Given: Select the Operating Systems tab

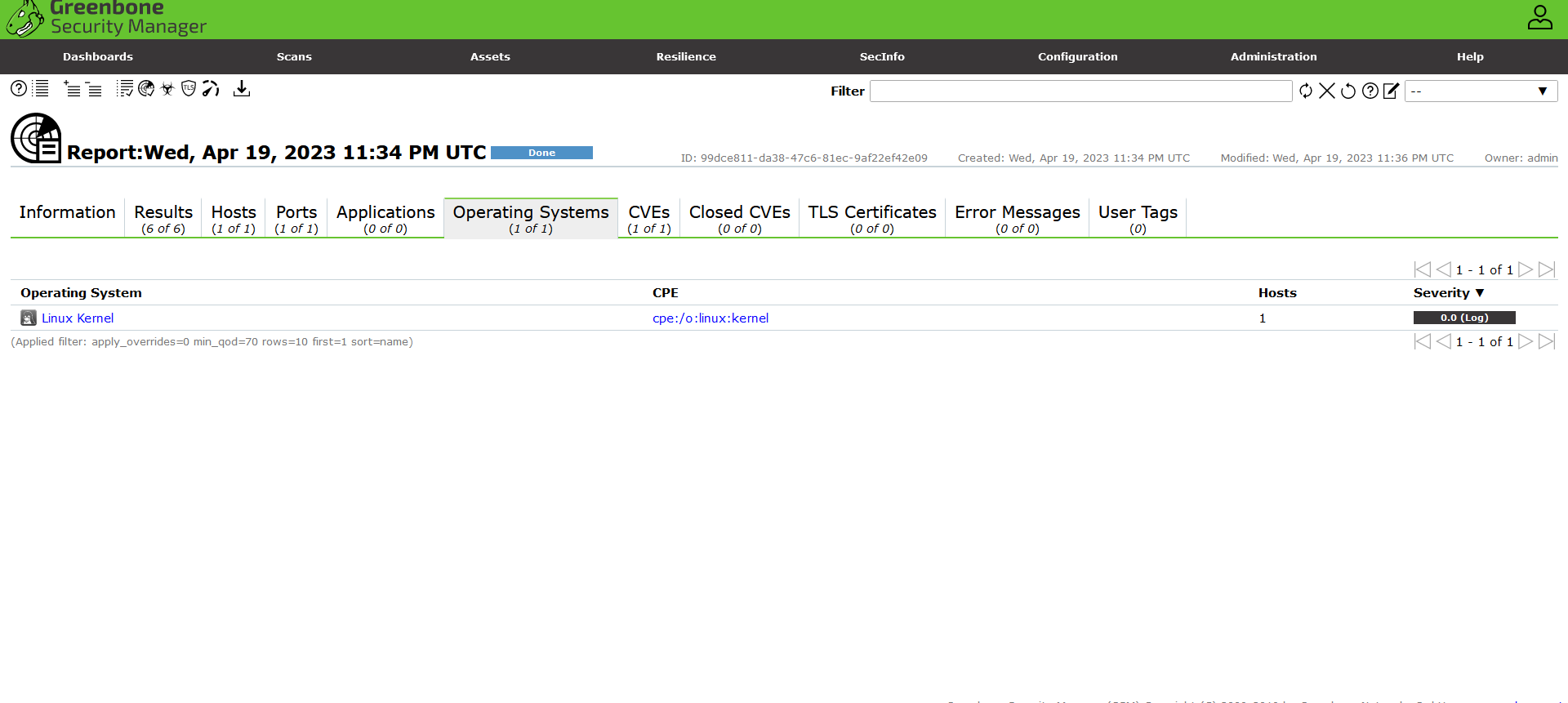Looking at the screenshot, I should point(531,218).
